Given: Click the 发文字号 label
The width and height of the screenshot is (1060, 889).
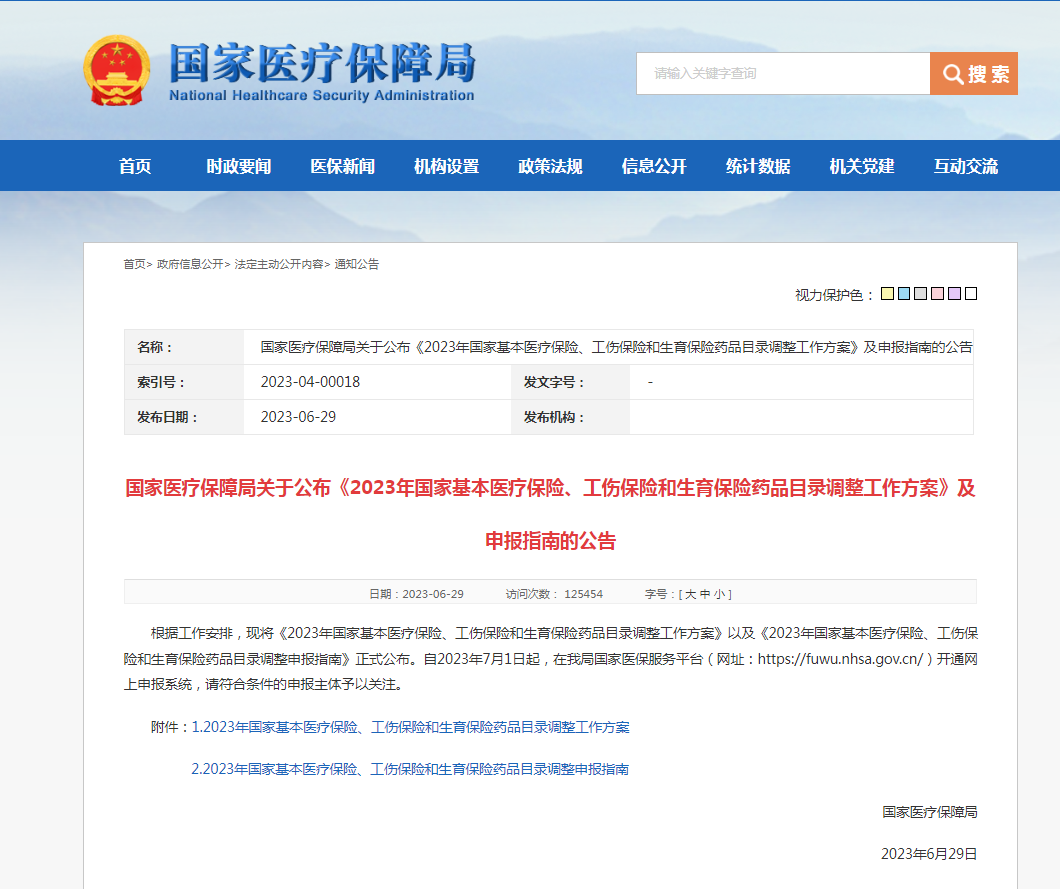Looking at the screenshot, I should pyautogui.click(x=554, y=382).
